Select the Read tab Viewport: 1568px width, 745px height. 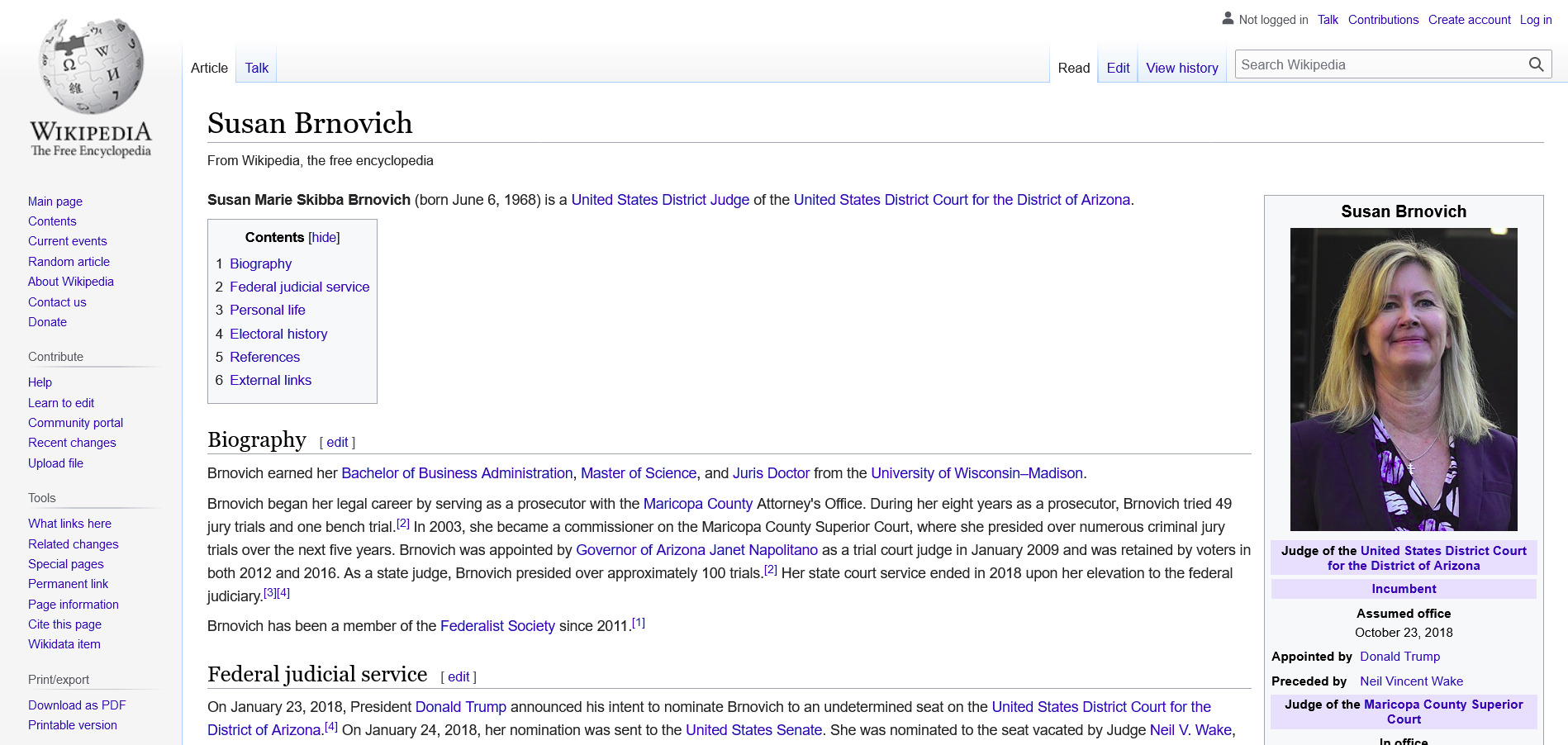point(1074,68)
